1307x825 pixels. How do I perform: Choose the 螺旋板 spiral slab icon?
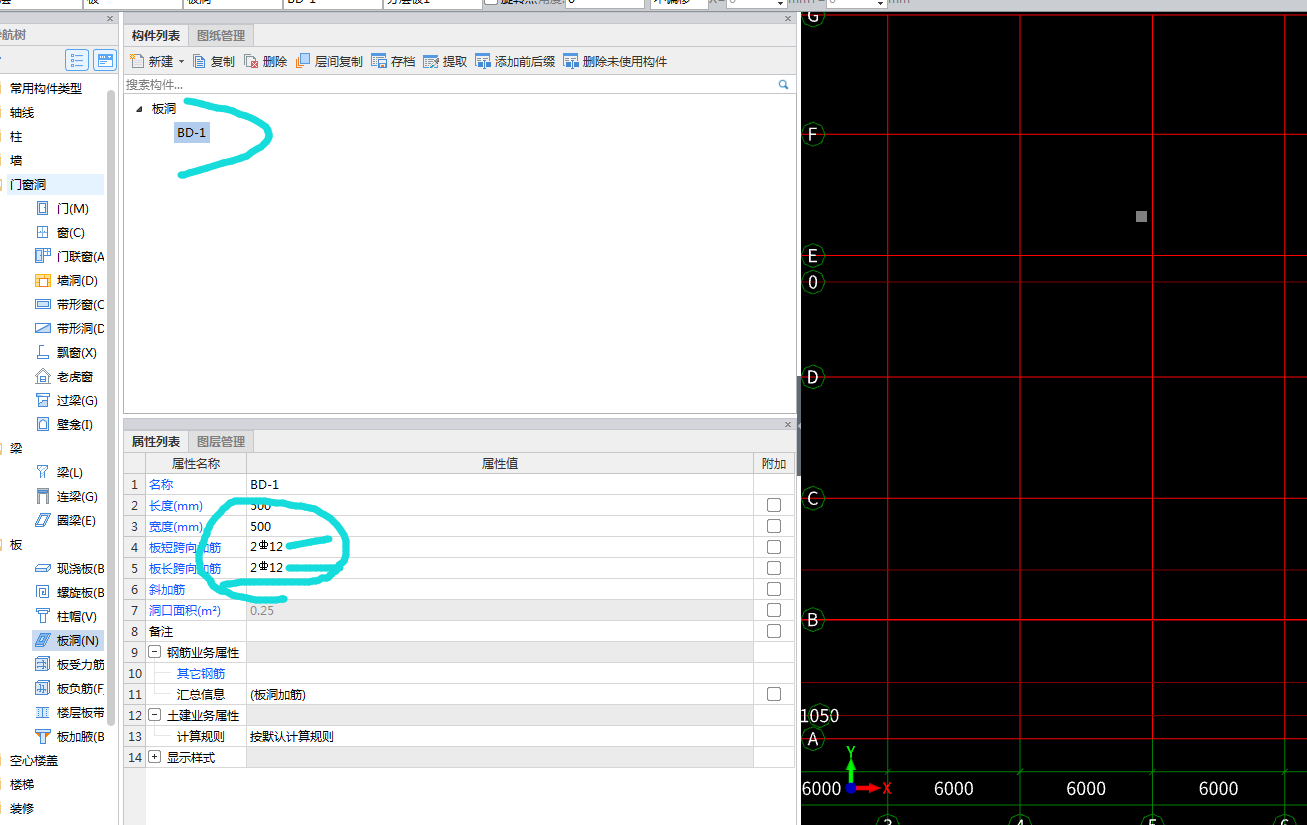42,592
